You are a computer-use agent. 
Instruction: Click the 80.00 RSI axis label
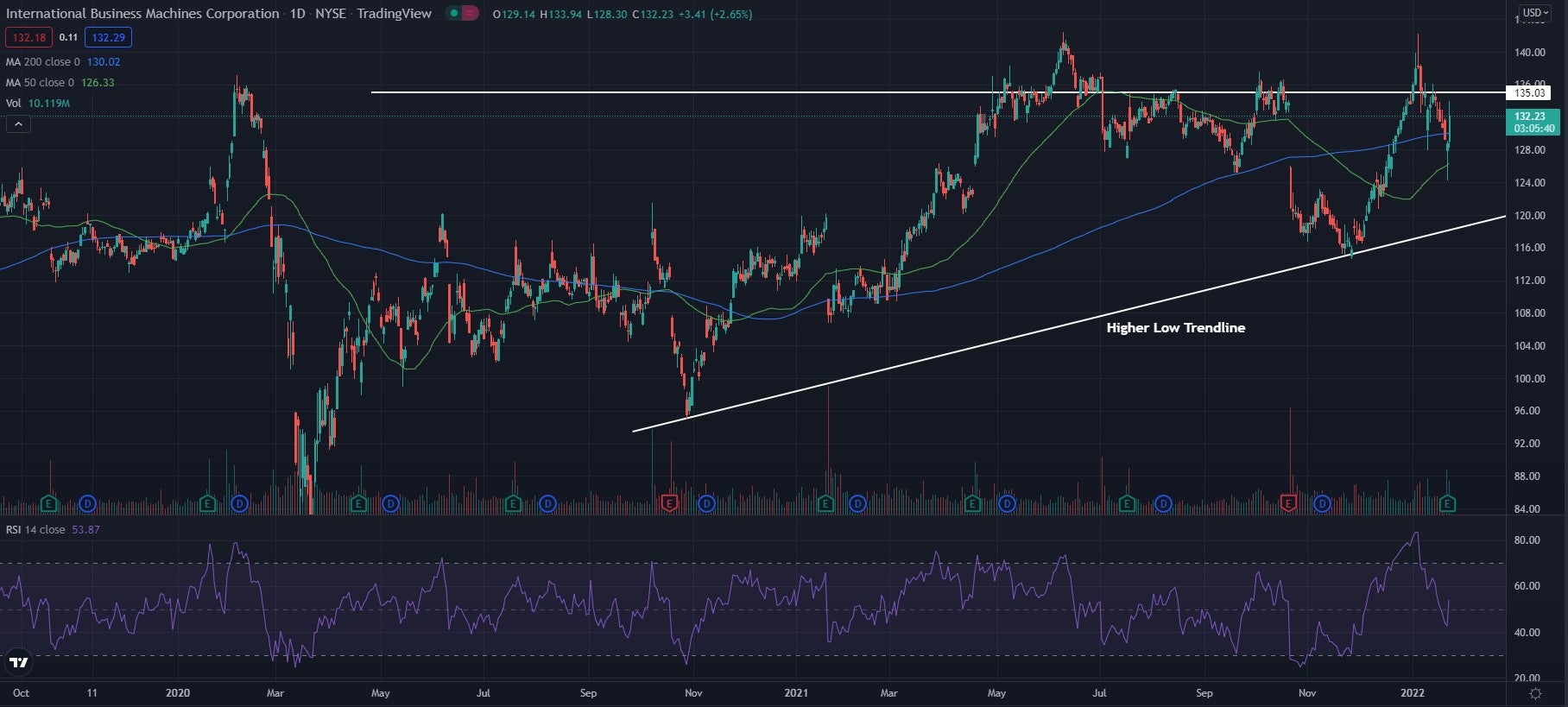click(x=1527, y=540)
